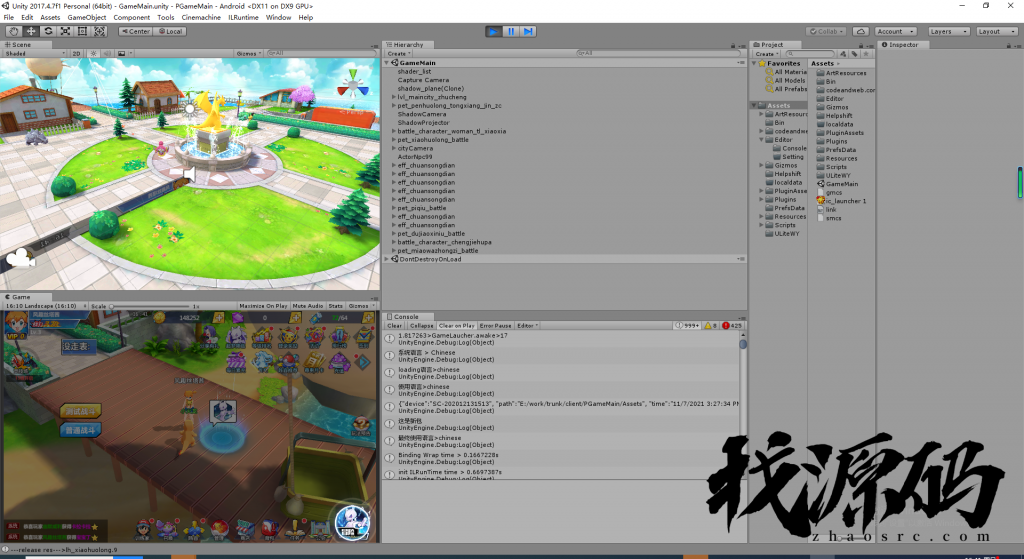1024x559 pixels.
Task: Start Play mode with the Play button
Action: coord(494,31)
